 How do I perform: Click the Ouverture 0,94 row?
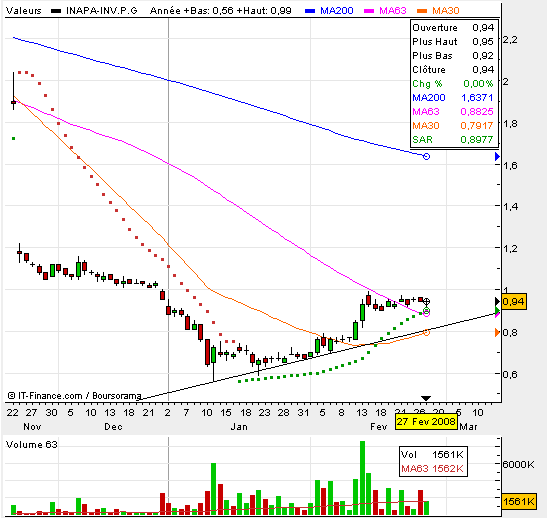point(453,28)
